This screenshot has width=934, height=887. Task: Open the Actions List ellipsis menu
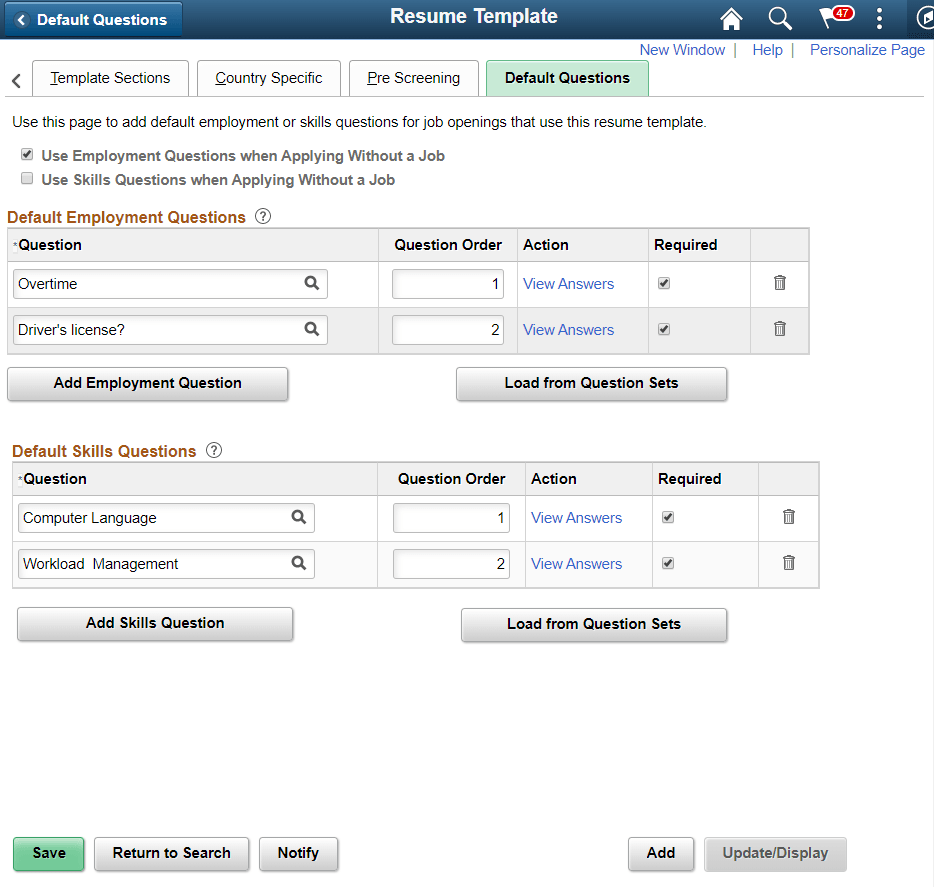click(x=879, y=18)
